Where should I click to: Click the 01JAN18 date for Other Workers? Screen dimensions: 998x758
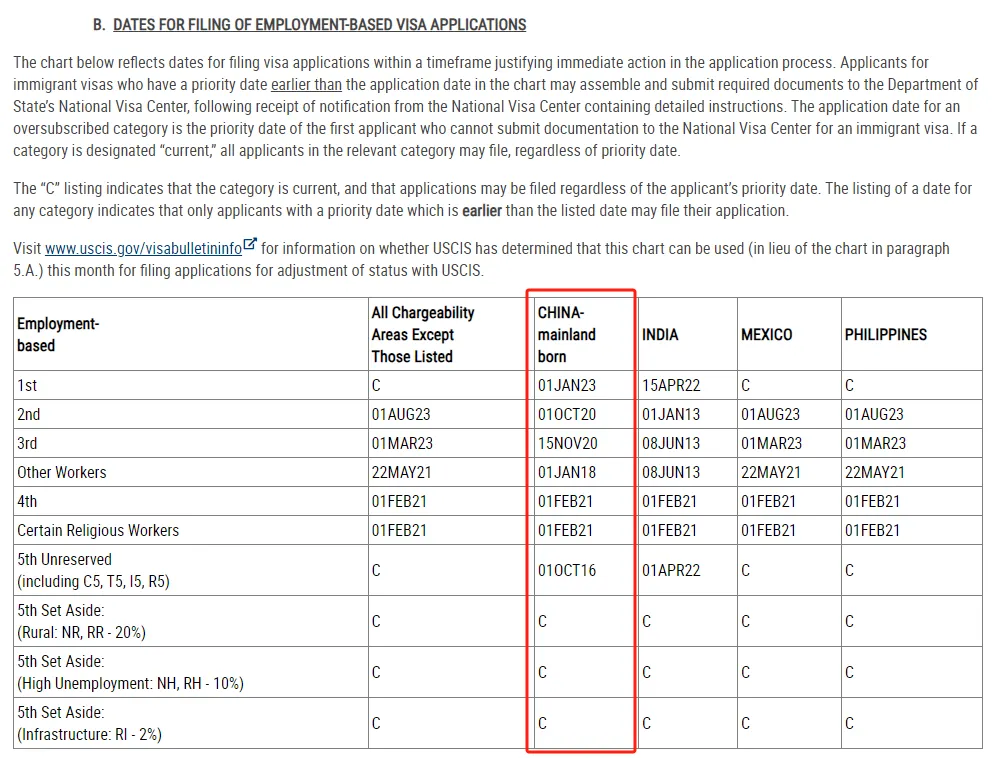pyautogui.click(x=567, y=472)
